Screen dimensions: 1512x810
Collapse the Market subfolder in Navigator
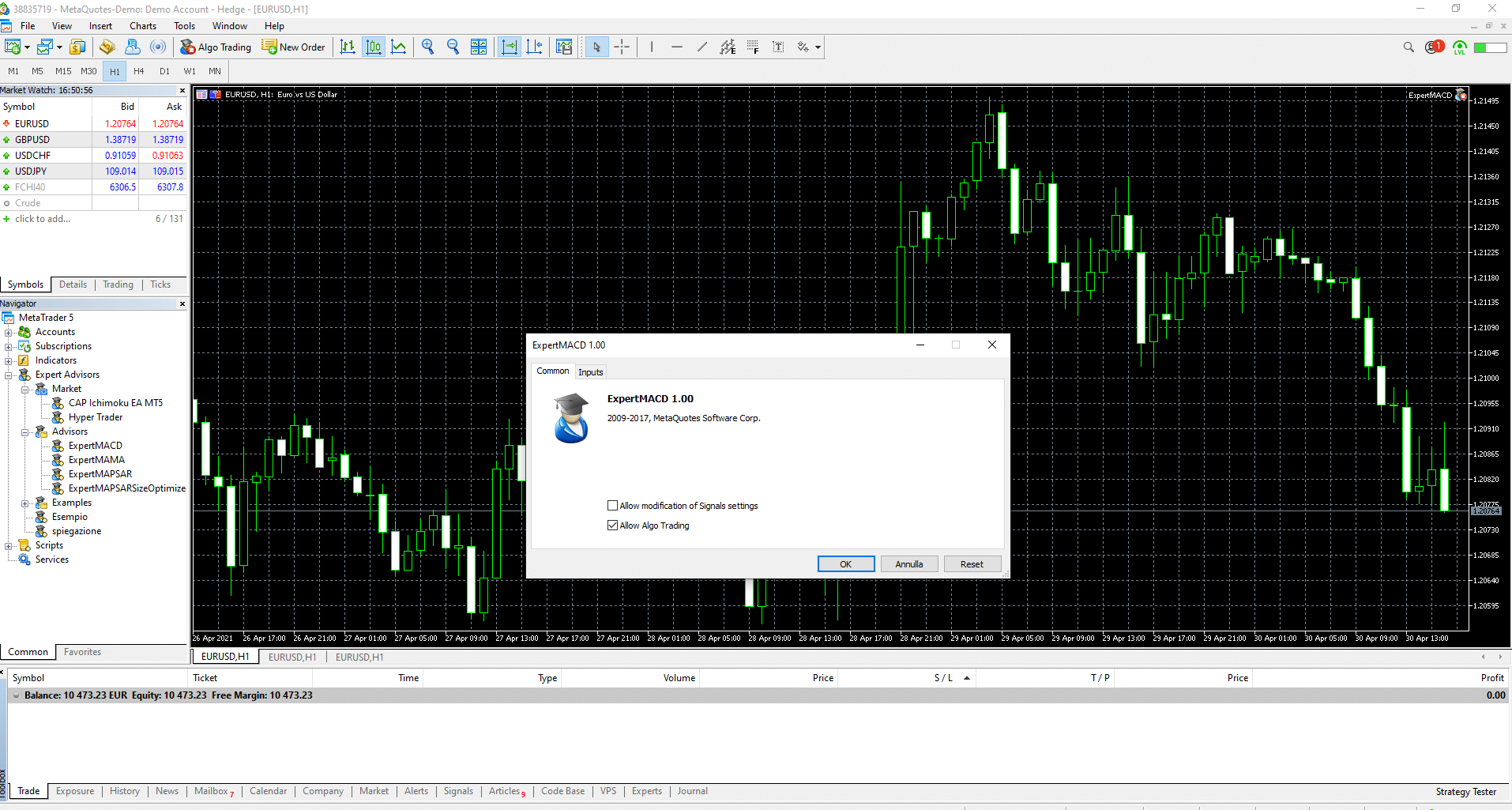pyautogui.click(x=25, y=390)
